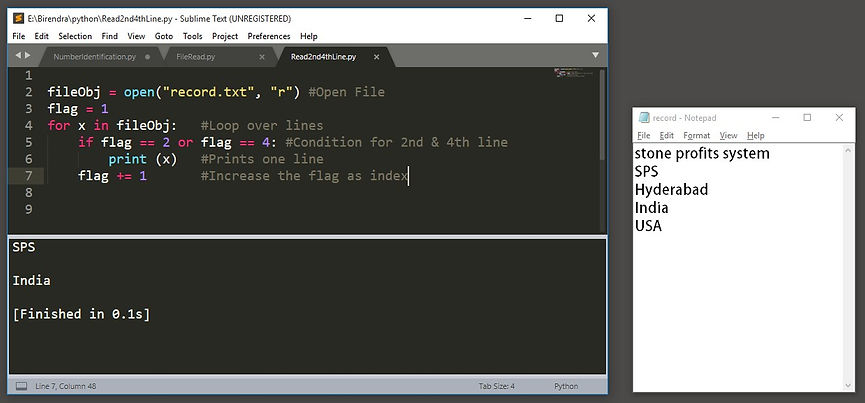The width and height of the screenshot is (865, 403).
Task: Click the 'flag = 1' code line
Action: [x=78, y=109]
